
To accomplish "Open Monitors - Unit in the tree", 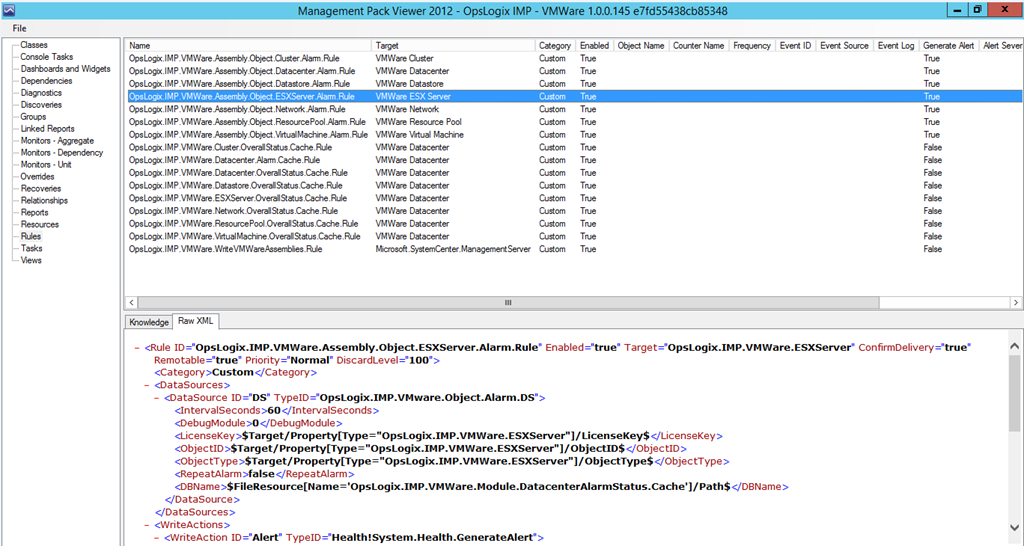I will [x=46, y=165].
